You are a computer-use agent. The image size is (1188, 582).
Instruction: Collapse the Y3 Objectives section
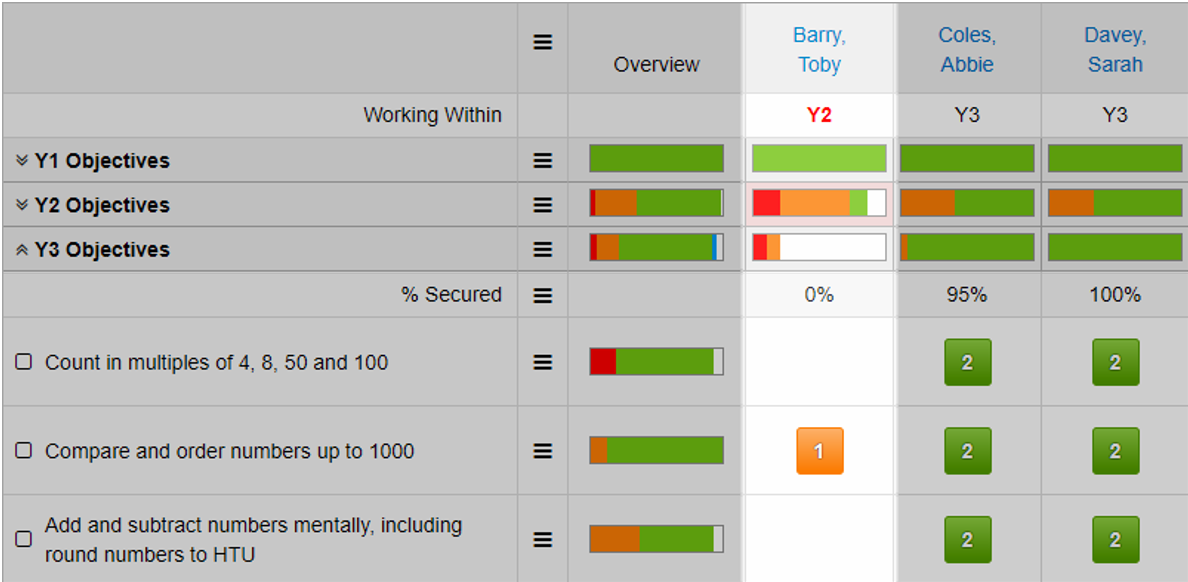(22, 250)
